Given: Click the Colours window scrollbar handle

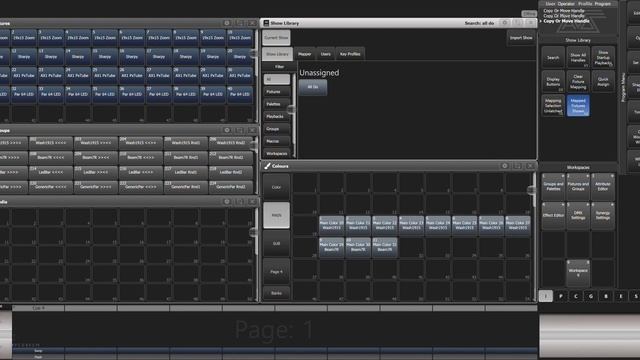Looking at the screenshot, I should point(531,190).
